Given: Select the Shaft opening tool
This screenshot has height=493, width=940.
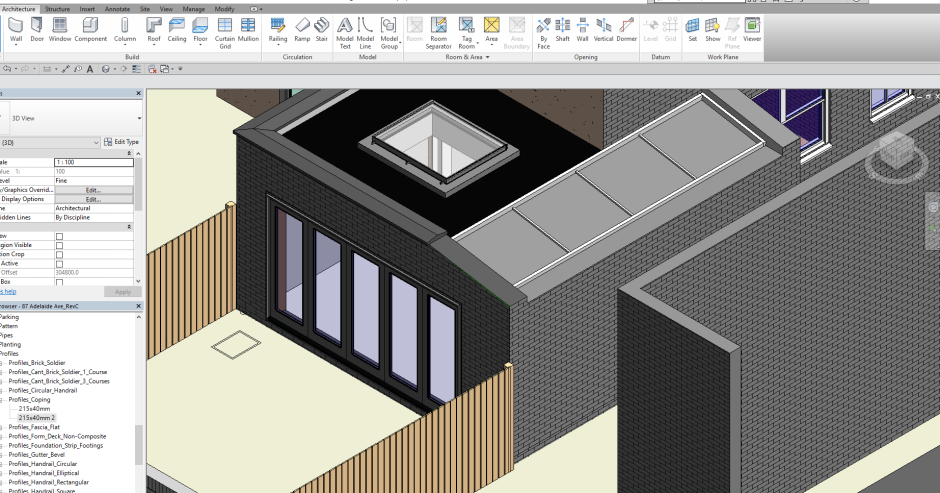Looking at the screenshot, I should (562, 30).
